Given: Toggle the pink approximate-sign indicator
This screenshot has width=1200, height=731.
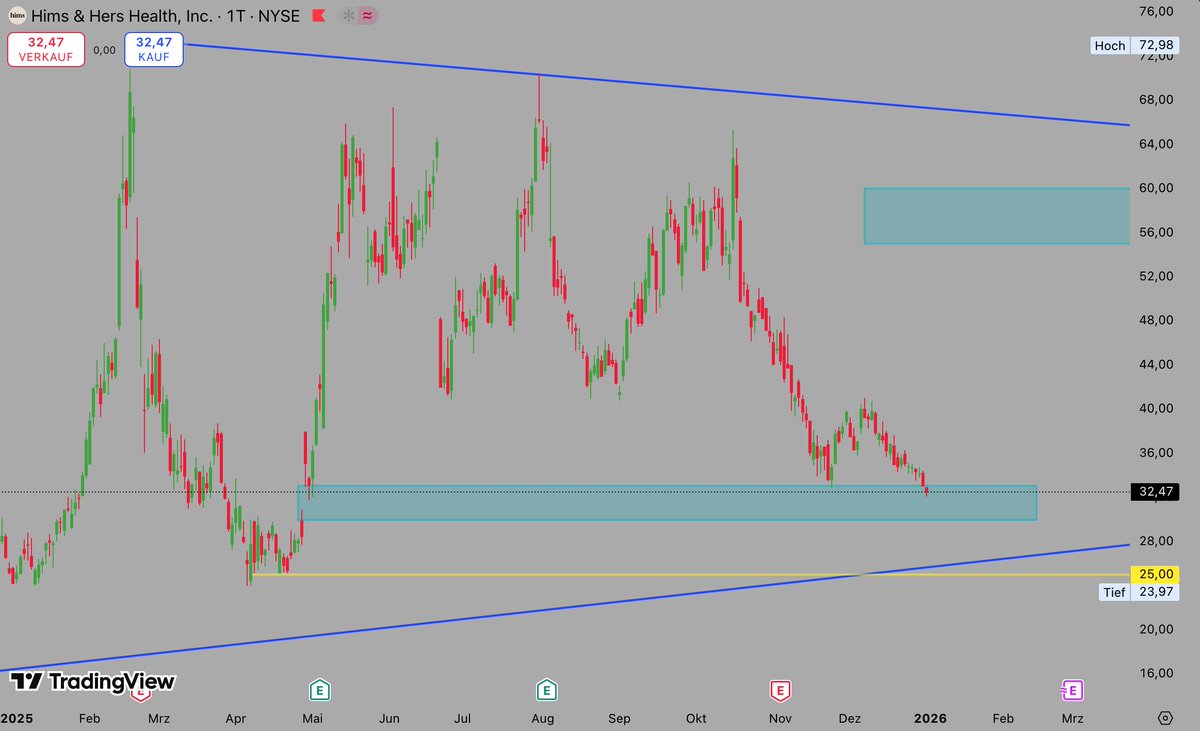Looking at the screenshot, I should coord(367,16).
